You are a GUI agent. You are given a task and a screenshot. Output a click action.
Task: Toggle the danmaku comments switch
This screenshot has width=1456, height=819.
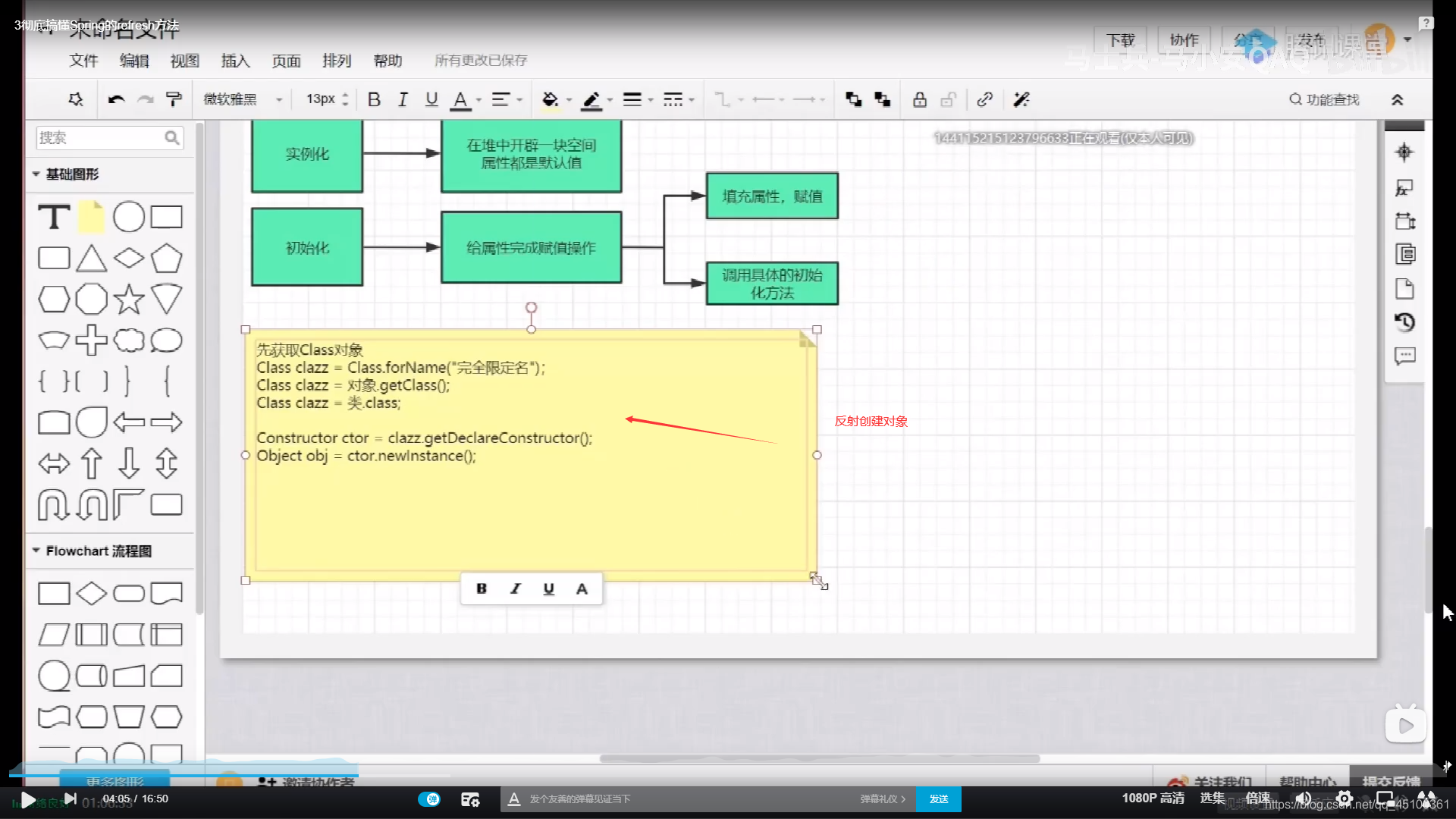pos(429,799)
